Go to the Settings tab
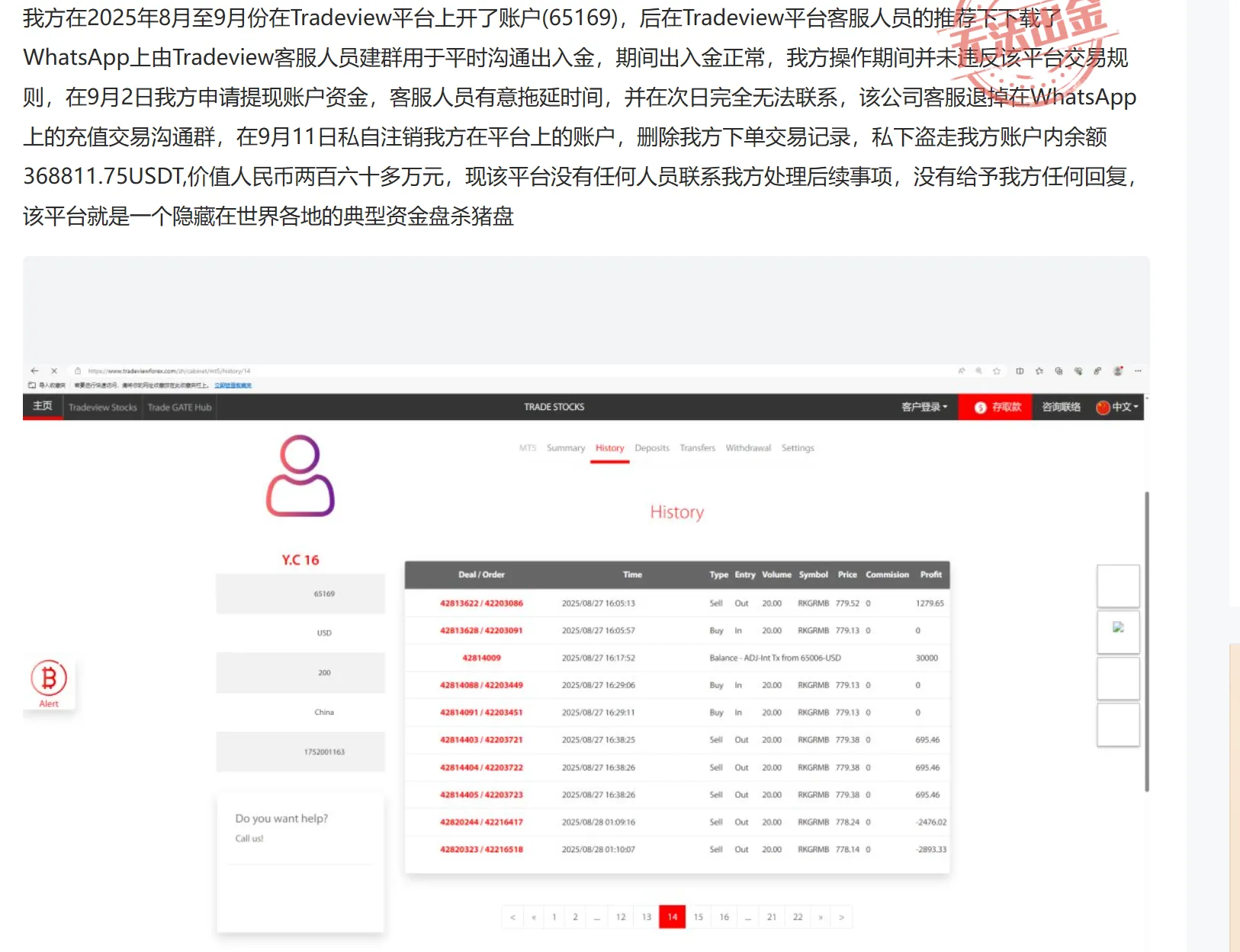 [x=798, y=448]
